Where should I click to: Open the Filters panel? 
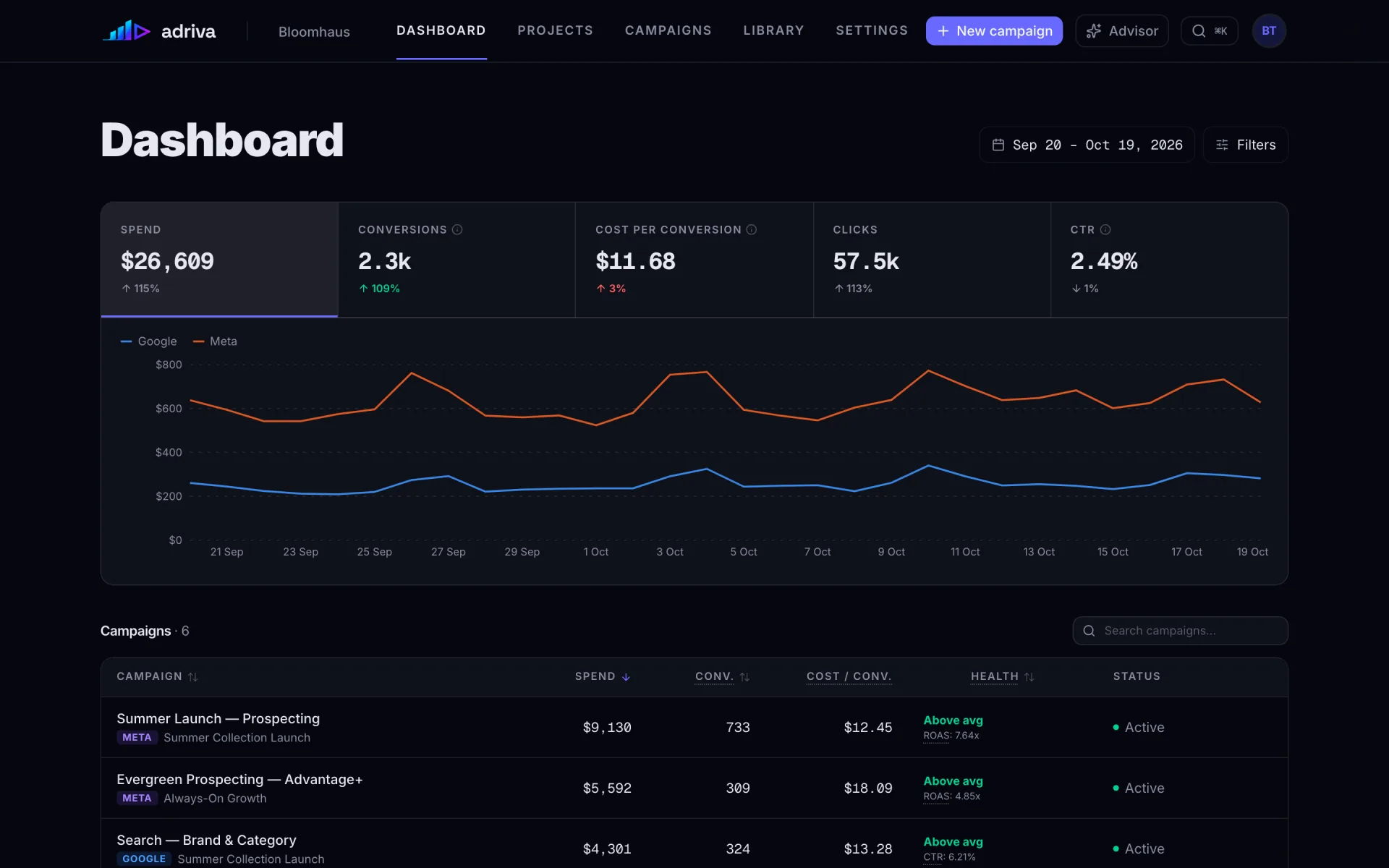pos(1245,145)
